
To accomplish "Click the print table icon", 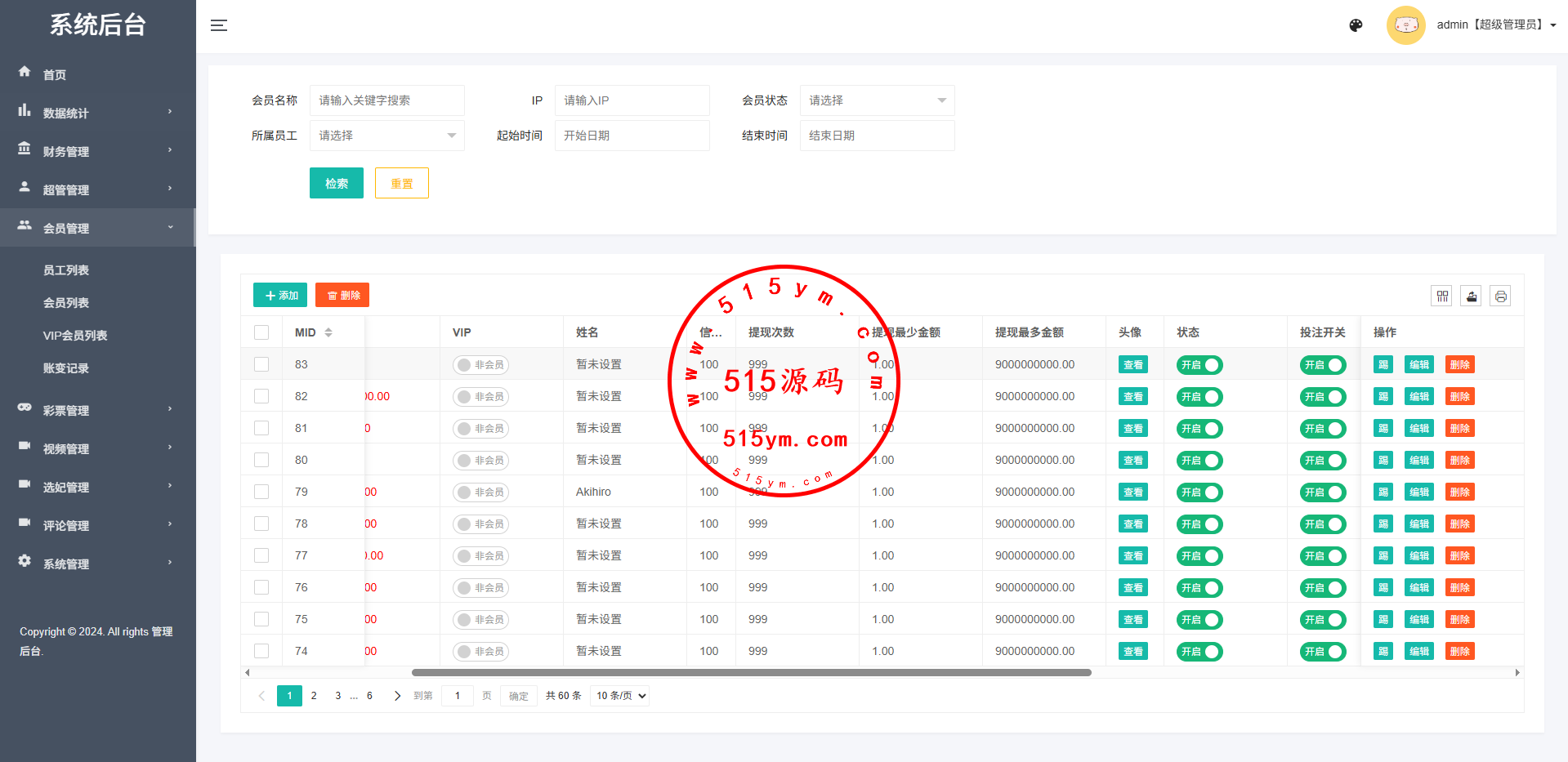I will pyautogui.click(x=1501, y=296).
